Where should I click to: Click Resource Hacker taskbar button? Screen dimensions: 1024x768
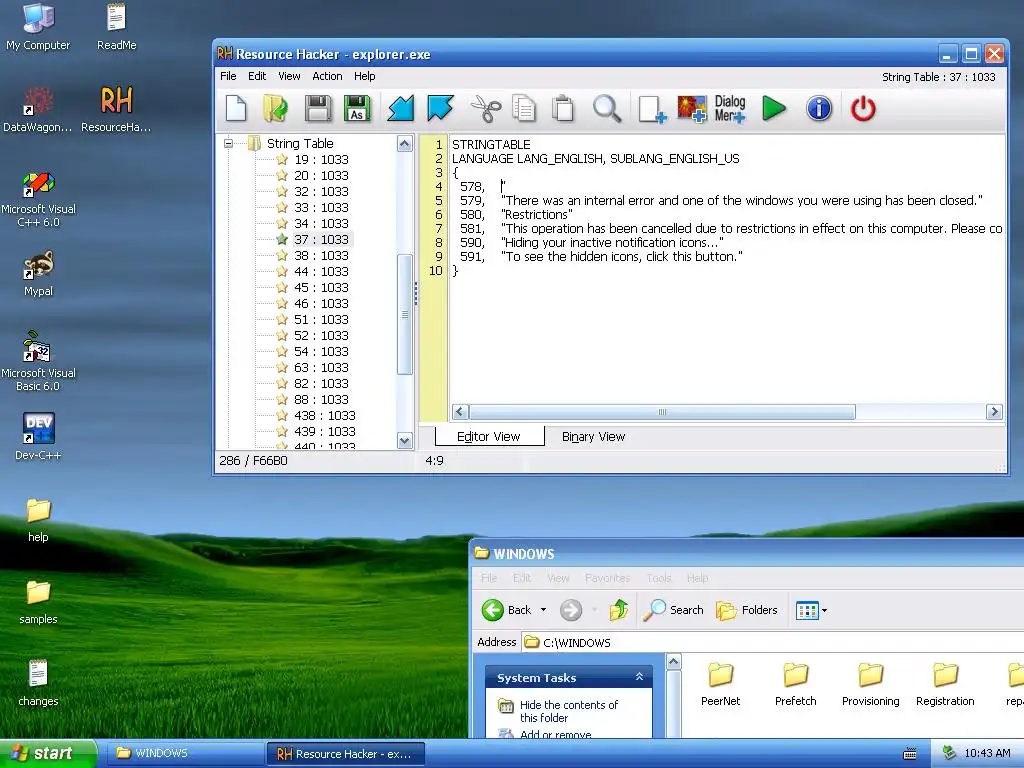point(345,754)
